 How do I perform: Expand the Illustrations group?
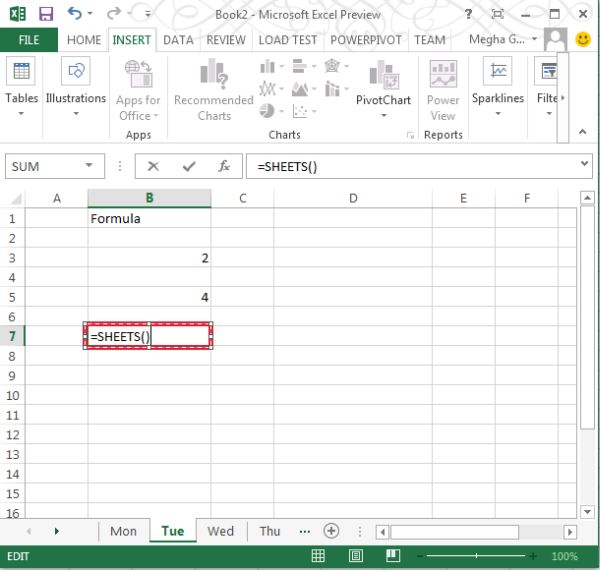tap(76, 87)
